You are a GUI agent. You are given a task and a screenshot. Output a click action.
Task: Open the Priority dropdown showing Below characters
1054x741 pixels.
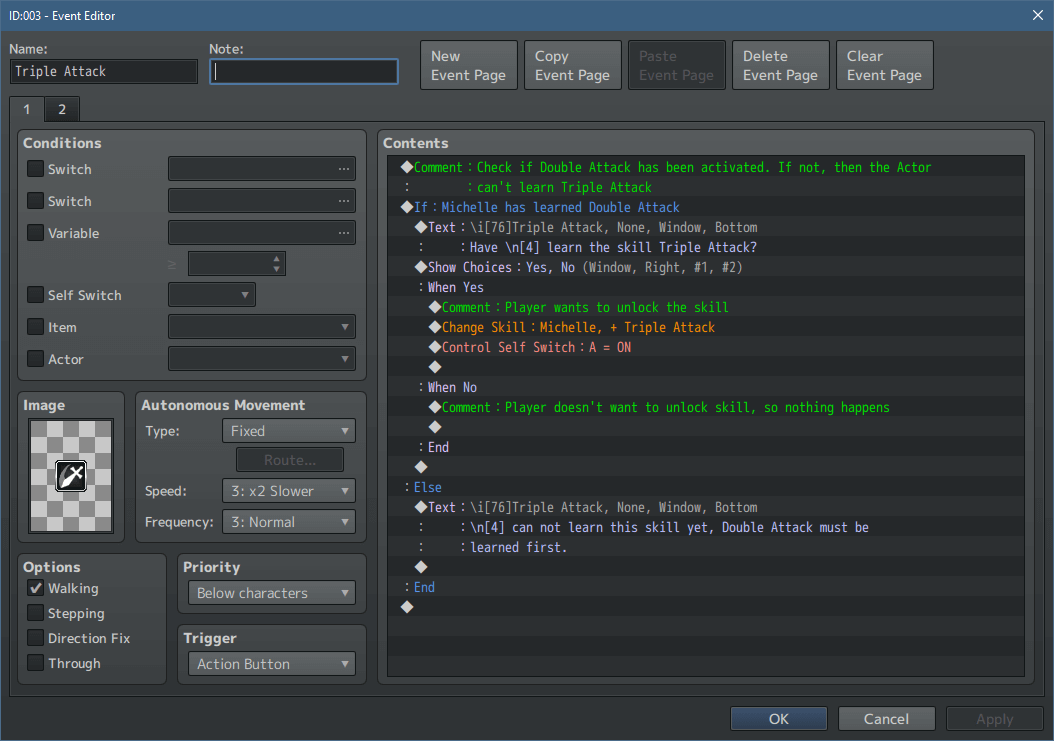[x=270, y=592]
